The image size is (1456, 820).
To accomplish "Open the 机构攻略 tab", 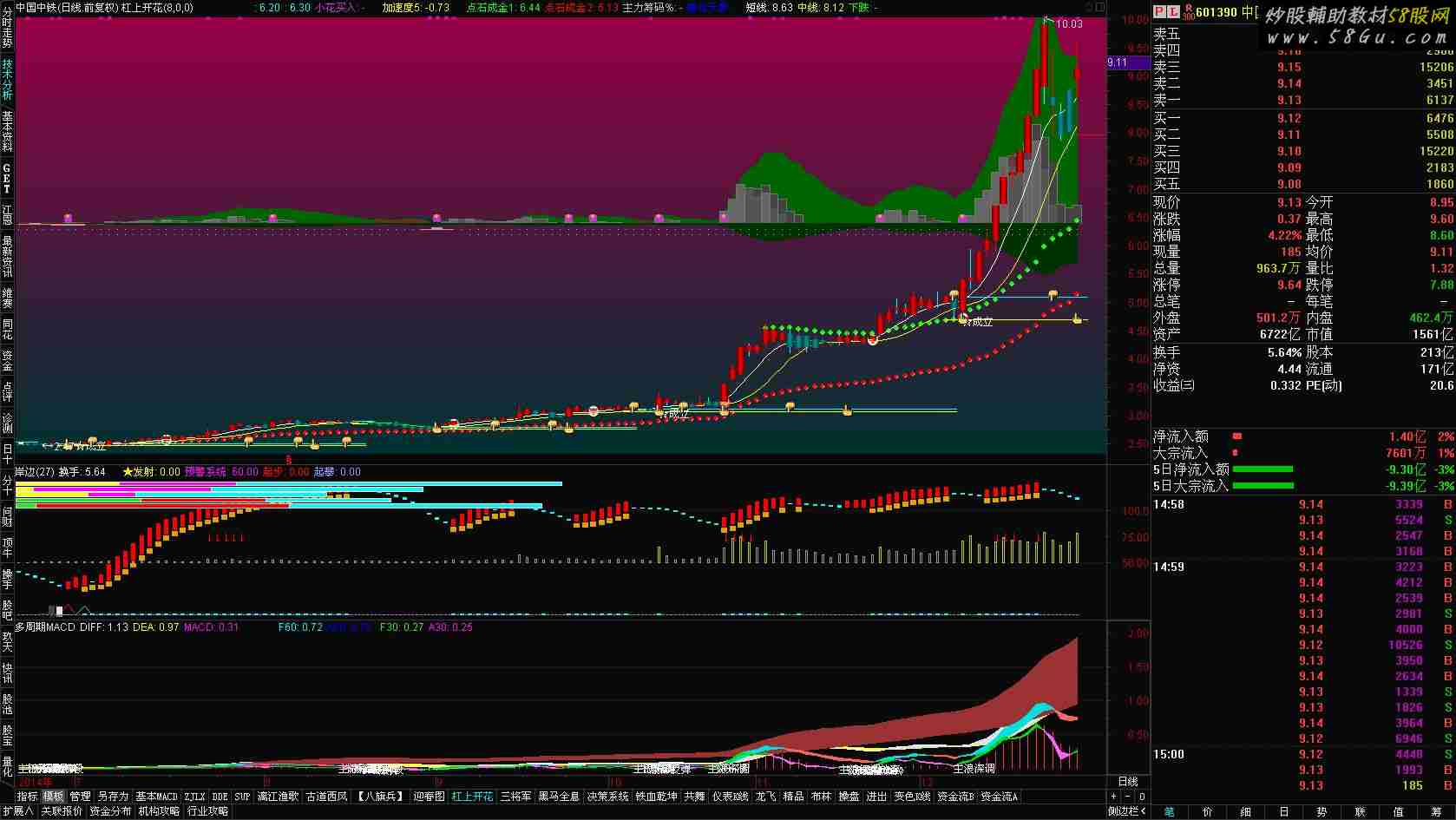I will tap(159, 811).
